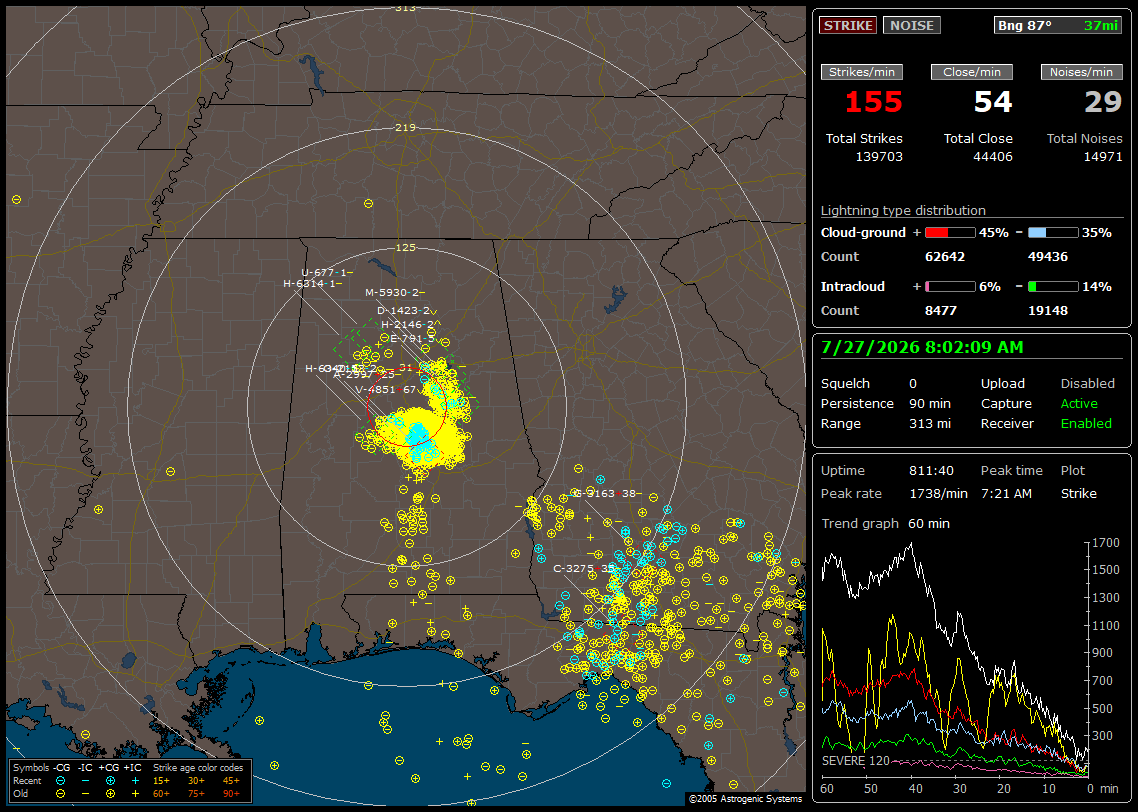The image size is (1138, 812).
Task: Click the Noises/min label button
Action: (1081, 72)
